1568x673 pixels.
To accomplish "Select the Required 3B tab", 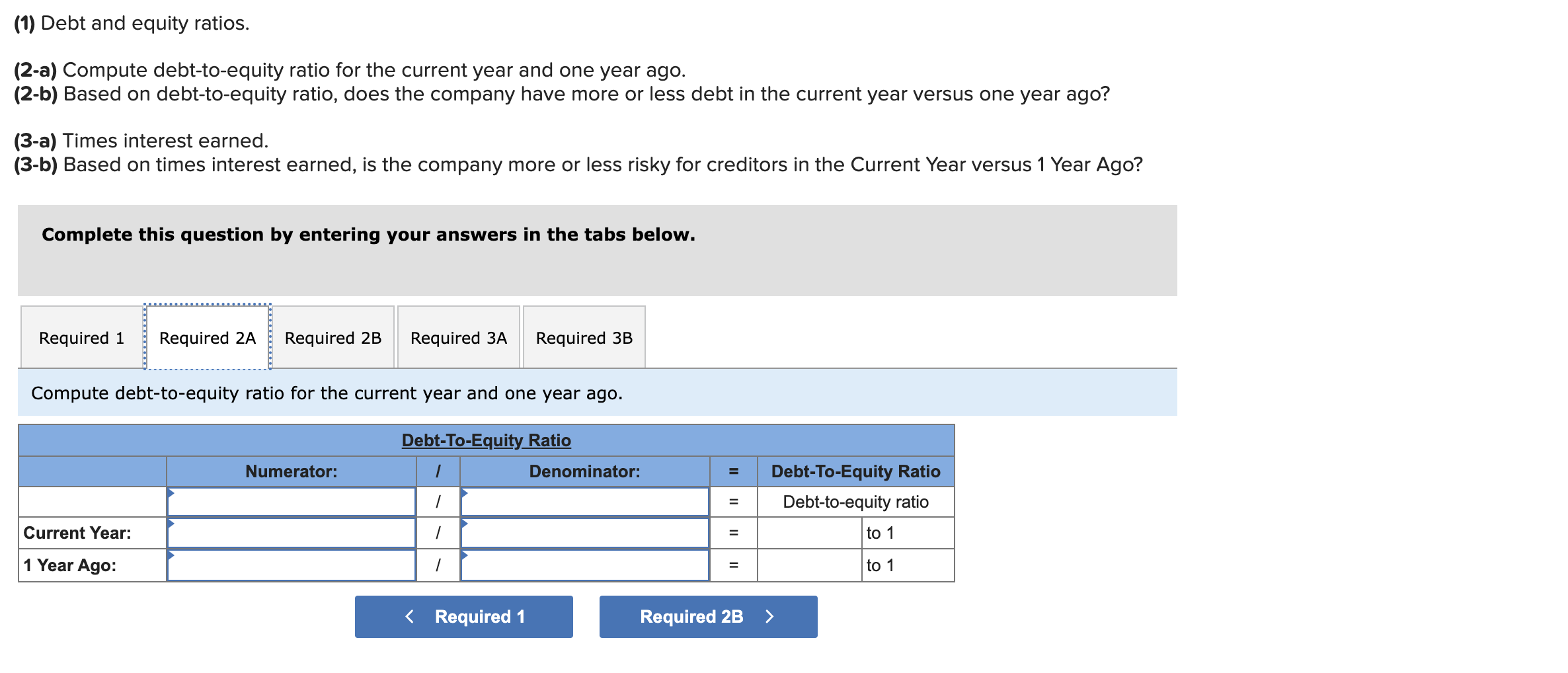I will pos(583,338).
